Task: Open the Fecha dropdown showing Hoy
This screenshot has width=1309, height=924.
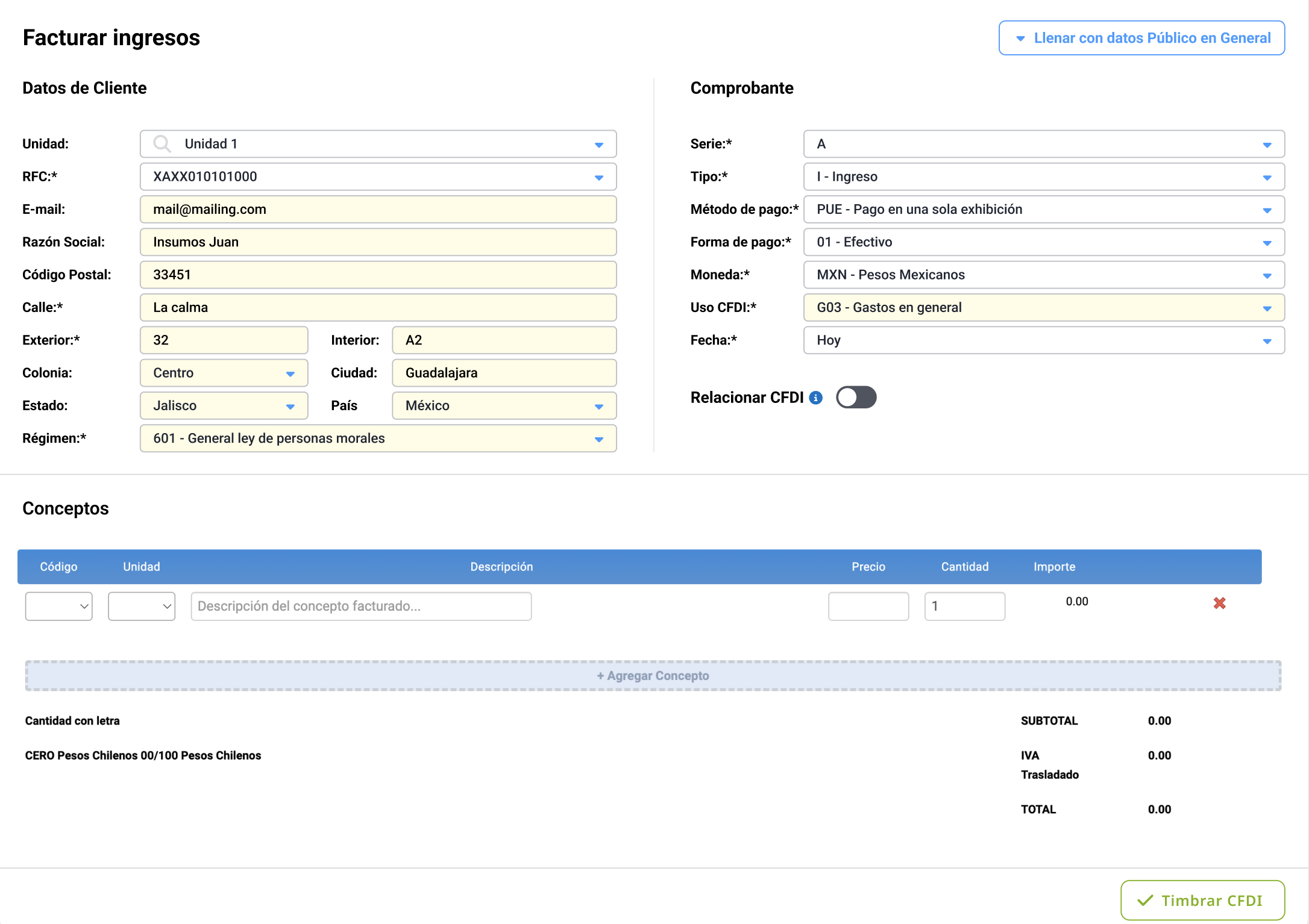Action: click(x=1044, y=340)
